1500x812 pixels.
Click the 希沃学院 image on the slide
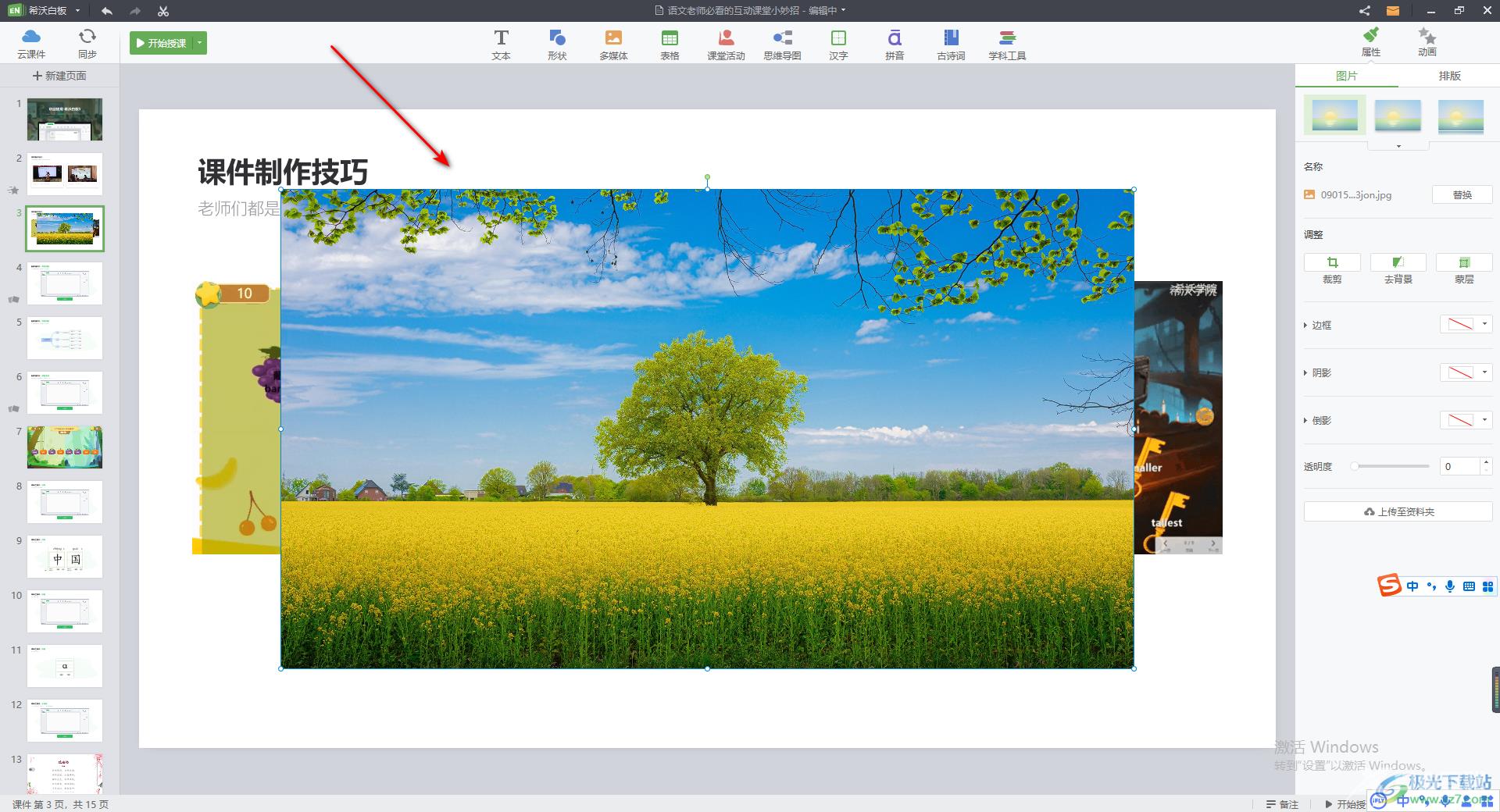(1178, 418)
